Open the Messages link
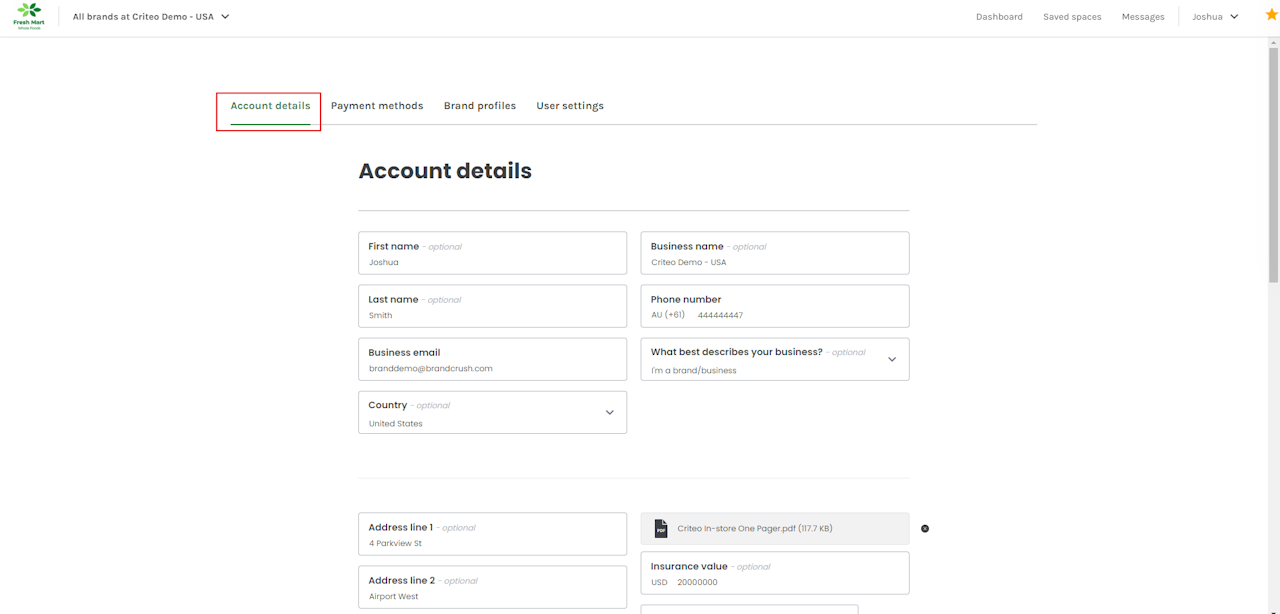The image size is (1280, 614). click(x=1143, y=17)
